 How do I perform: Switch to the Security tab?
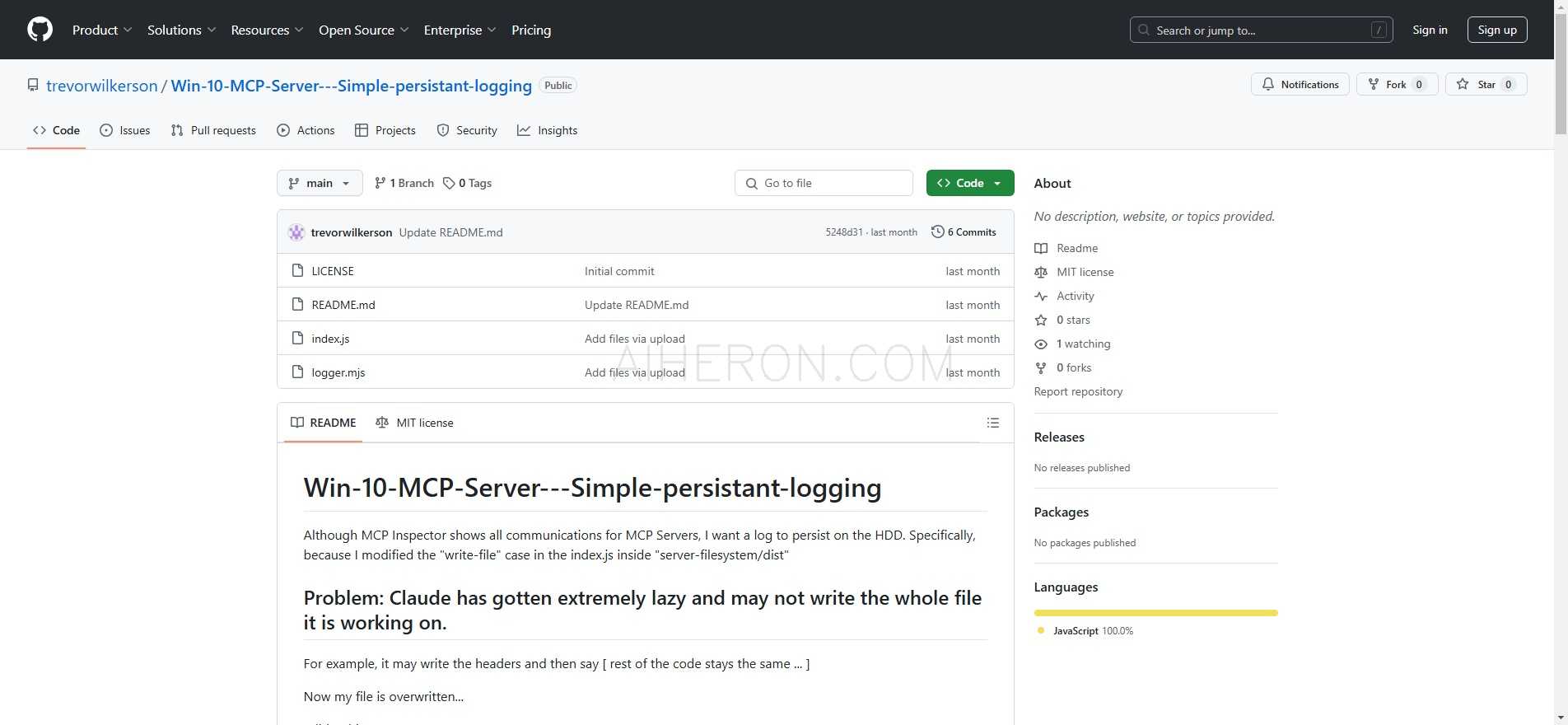tap(467, 130)
